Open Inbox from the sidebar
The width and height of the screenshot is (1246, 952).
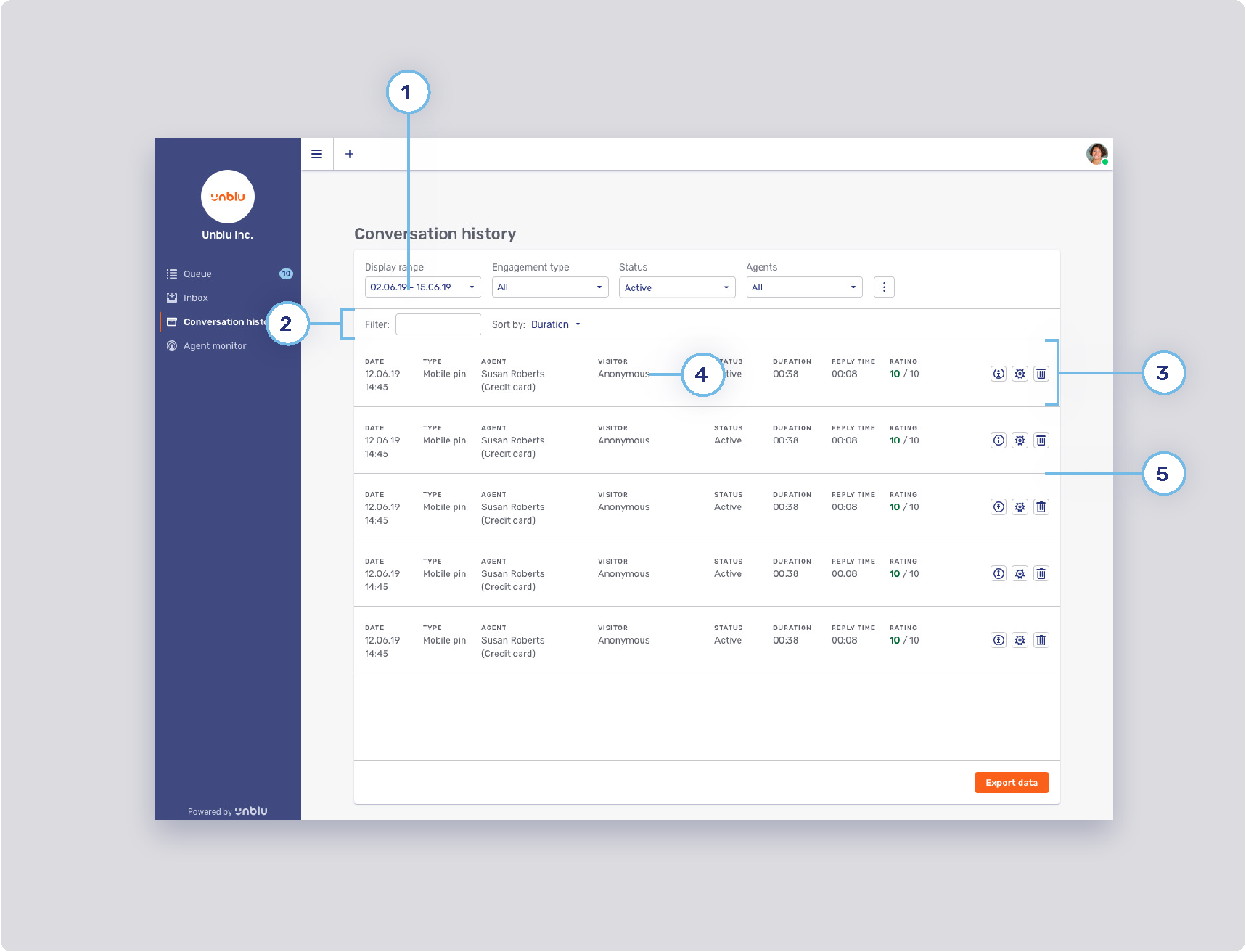(x=195, y=298)
